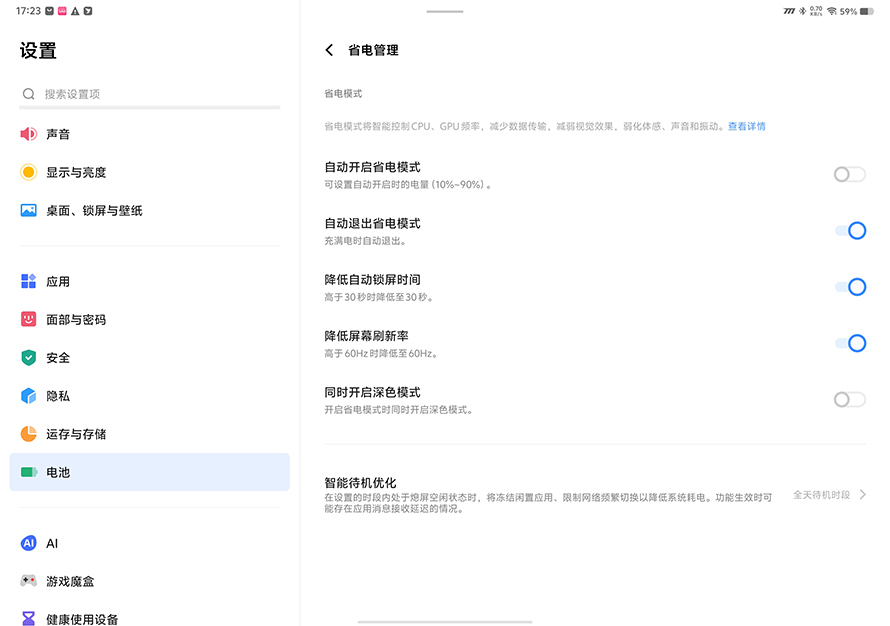Viewport: 890px width, 626px height.
Task: Focus the 搜索设置项 search field
Action: [150, 94]
